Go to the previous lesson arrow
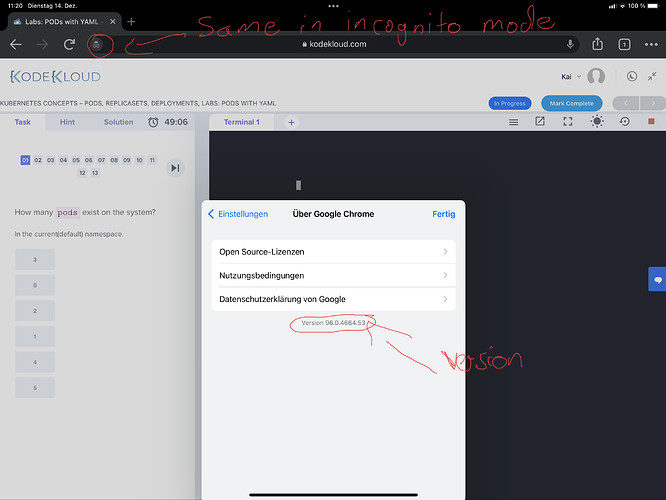 tap(626, 103)
